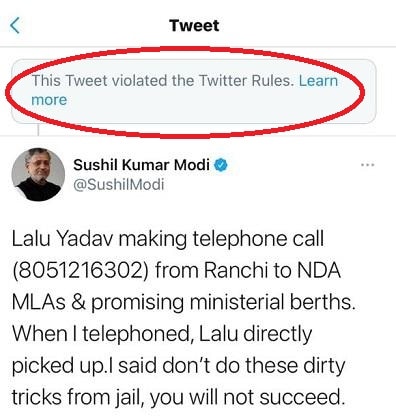Open the three-dot more options menu
The image size is (396, 416).
[x=368, y=165]
